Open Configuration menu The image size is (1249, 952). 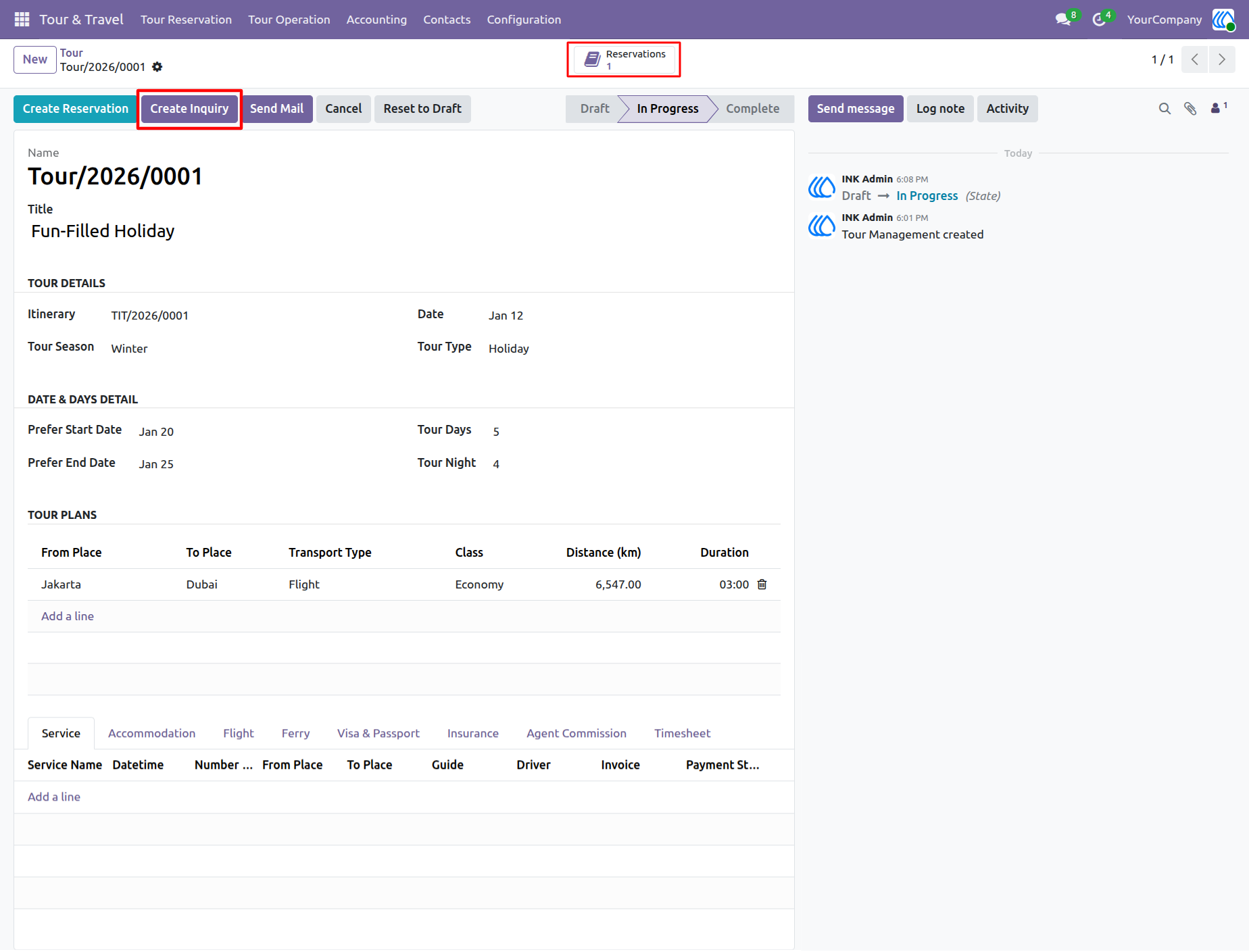pyautogui.click(x=524, y=20)
